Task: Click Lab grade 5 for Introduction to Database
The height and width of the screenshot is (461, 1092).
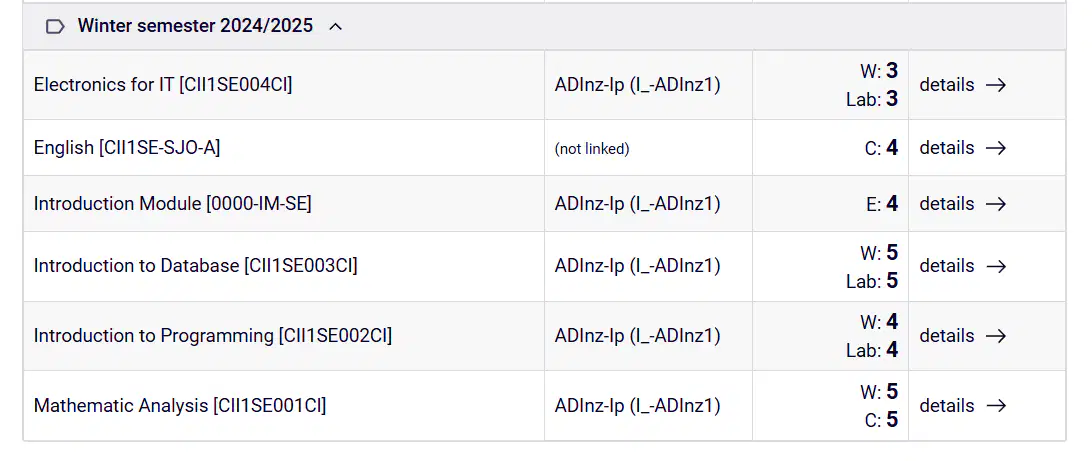Action: 872,281
